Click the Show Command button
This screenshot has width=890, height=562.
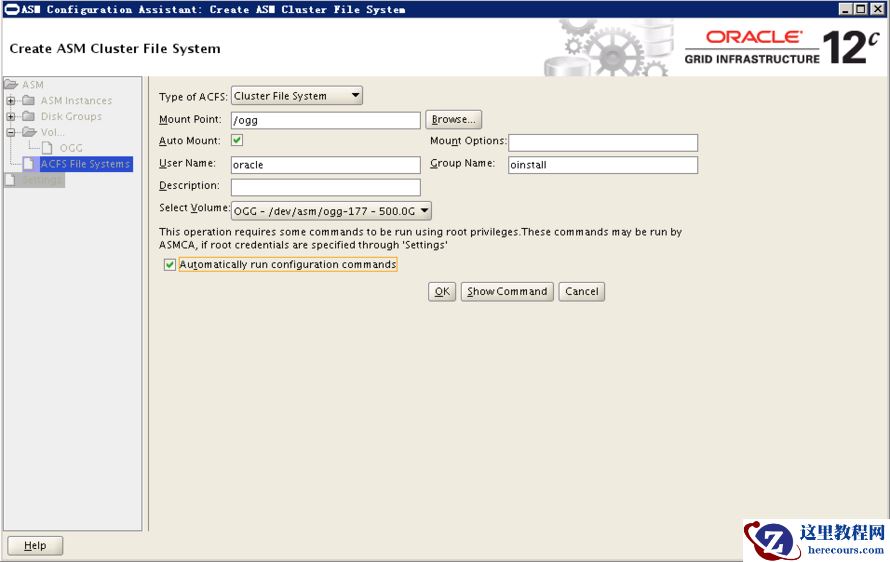coord(507,292)
